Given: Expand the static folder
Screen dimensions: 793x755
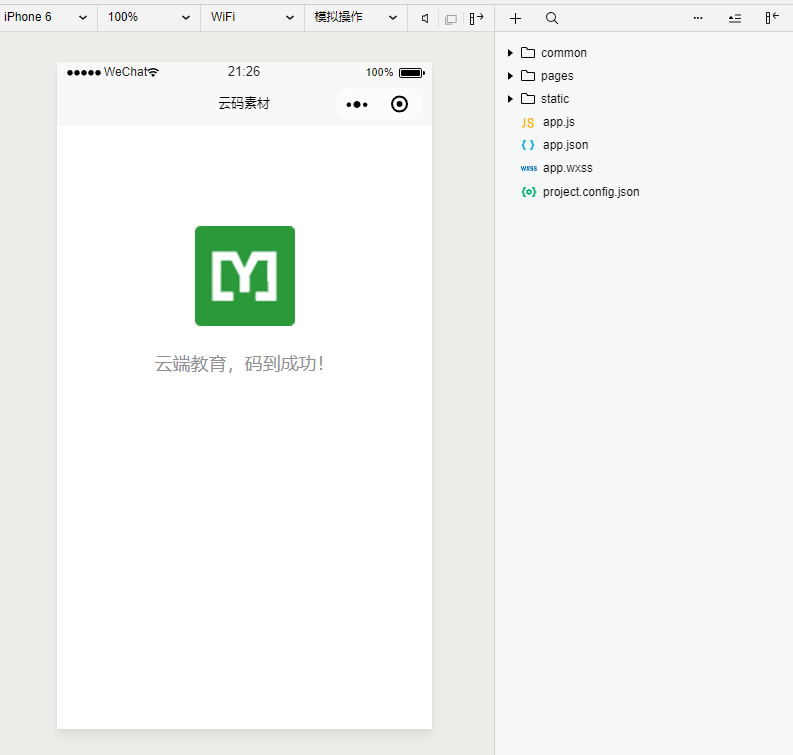Looking at the screenshot, I should click(x=554, y=99).
